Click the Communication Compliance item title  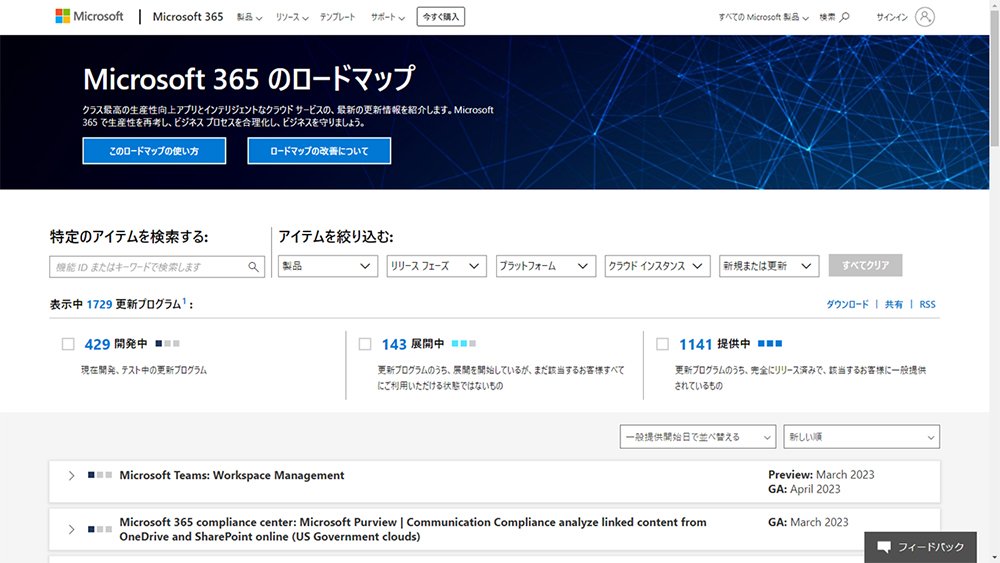click(x=413, y=529)
